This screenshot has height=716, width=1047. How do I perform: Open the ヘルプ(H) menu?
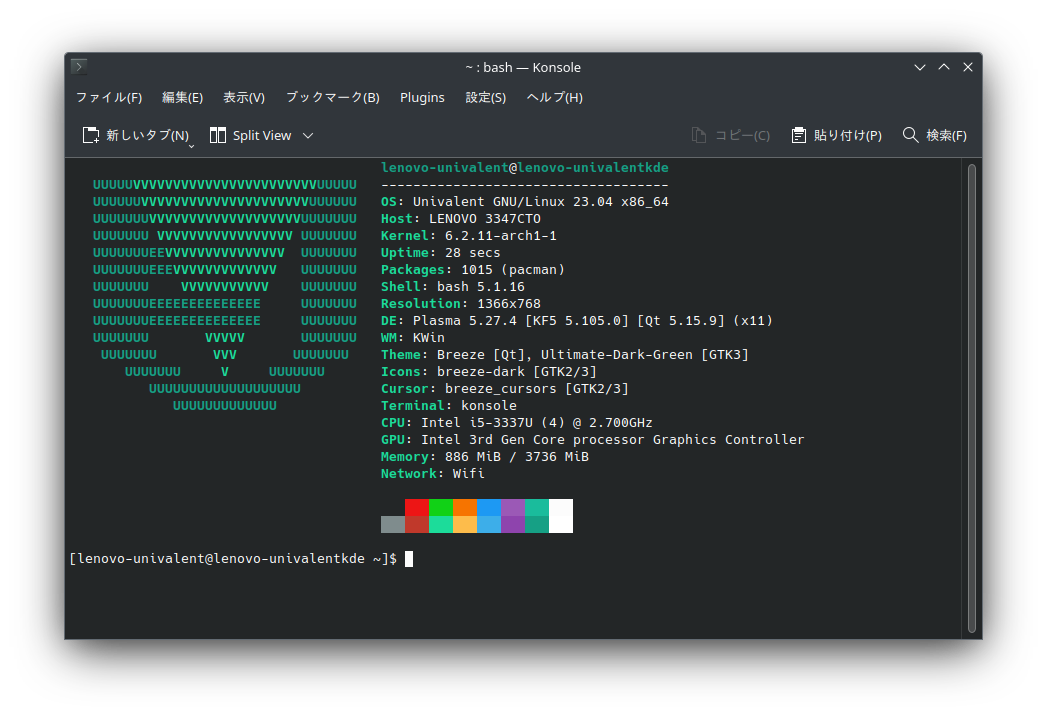click(x=554, y=98)
